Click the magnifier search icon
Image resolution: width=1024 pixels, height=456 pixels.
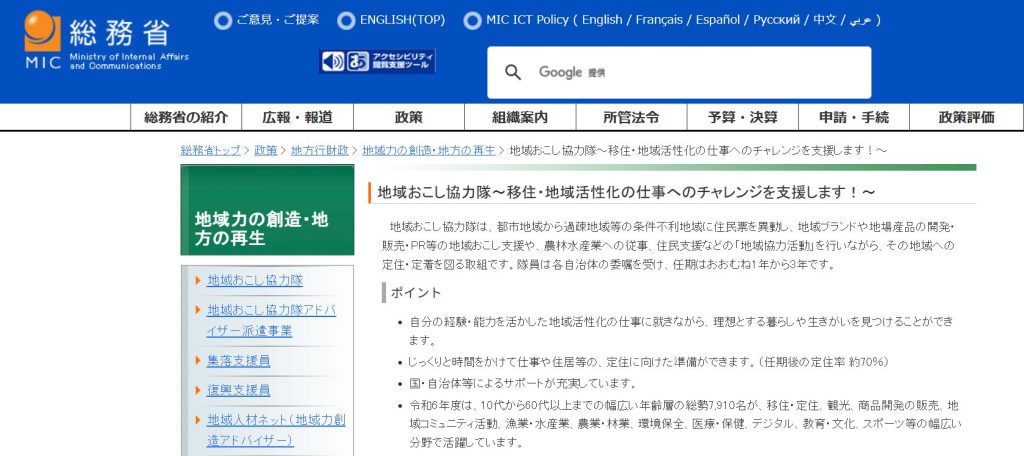click(513, 73)
